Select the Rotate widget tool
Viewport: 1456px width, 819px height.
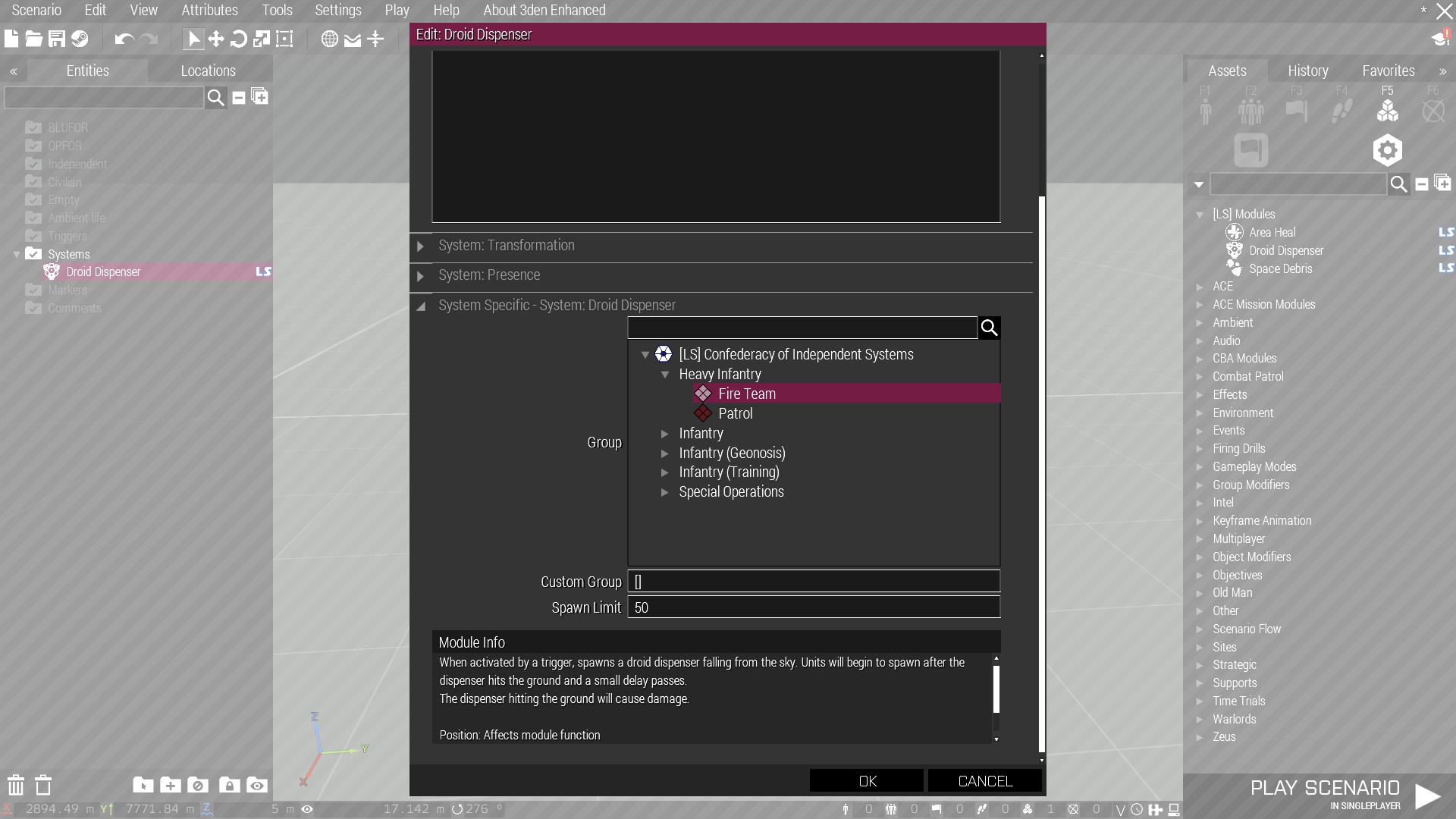point(239,39)
